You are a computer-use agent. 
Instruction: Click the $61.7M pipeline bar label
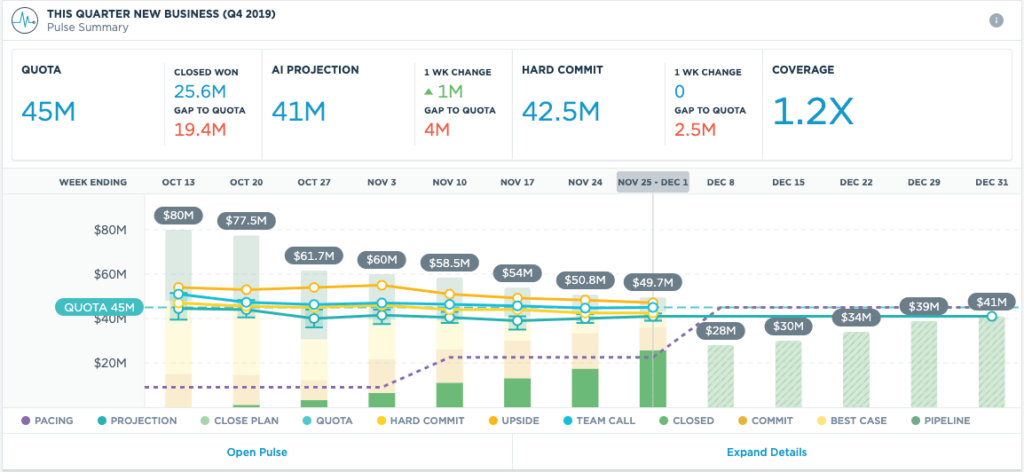pyautogui.click(x=313, y=256)
